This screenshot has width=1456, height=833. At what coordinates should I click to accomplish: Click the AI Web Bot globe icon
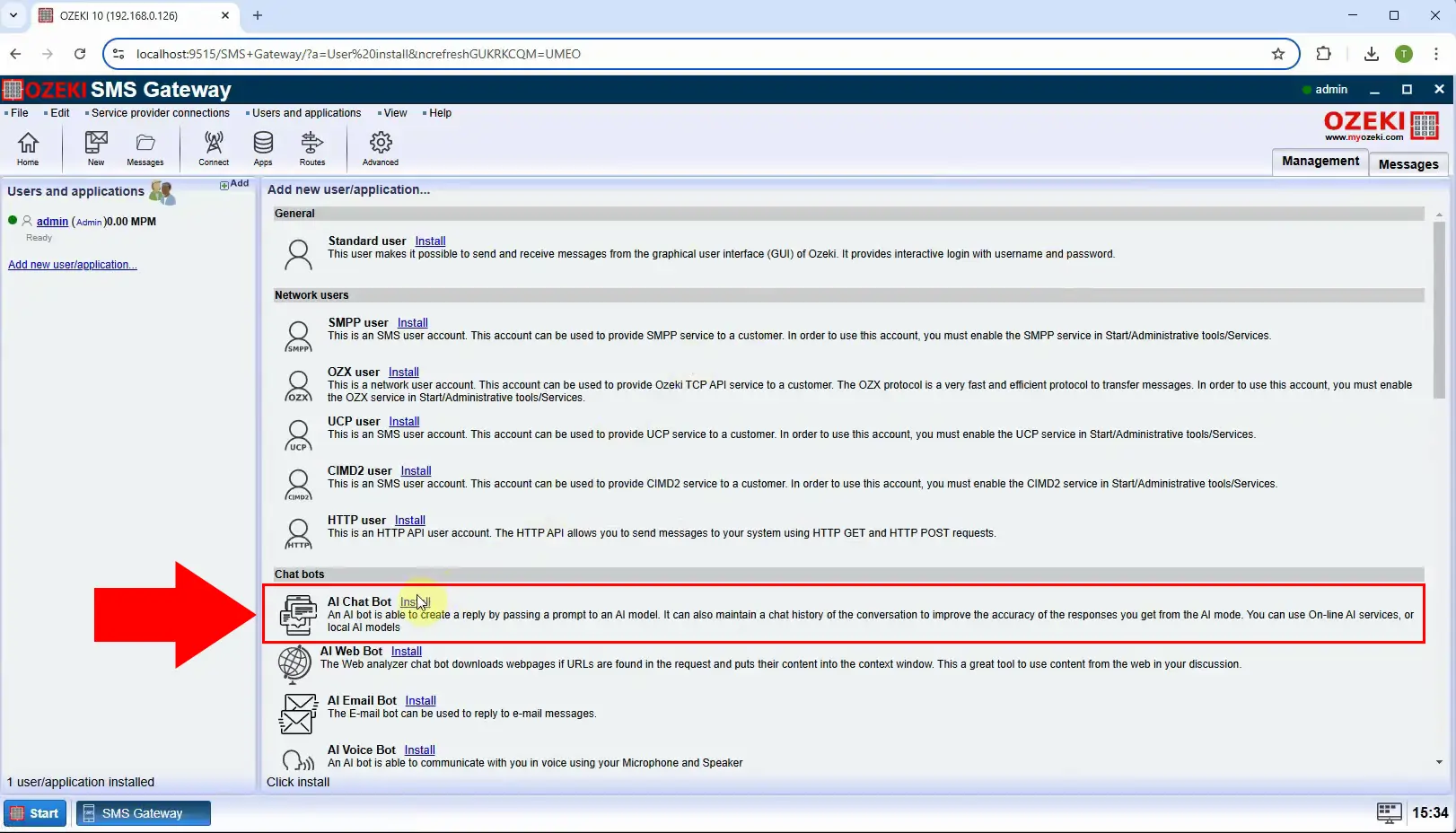tap(294, 665)
